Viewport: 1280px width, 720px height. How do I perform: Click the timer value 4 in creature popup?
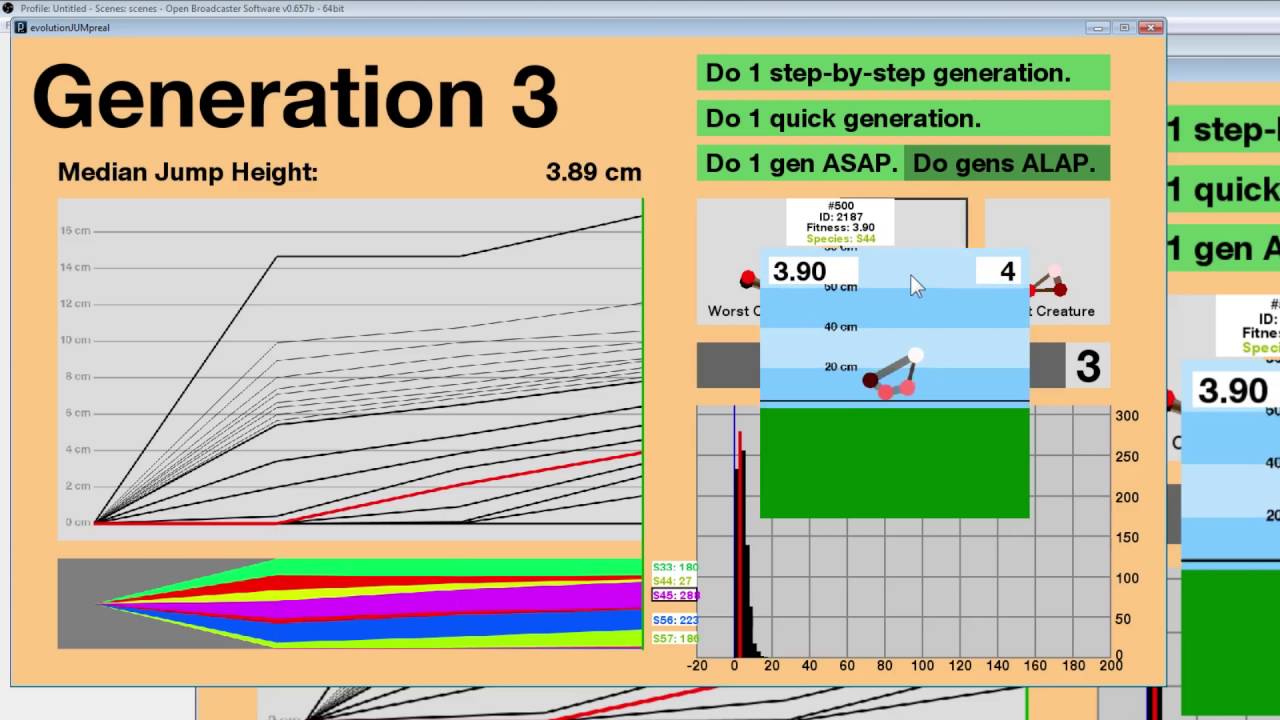(x=1000, y=271)
